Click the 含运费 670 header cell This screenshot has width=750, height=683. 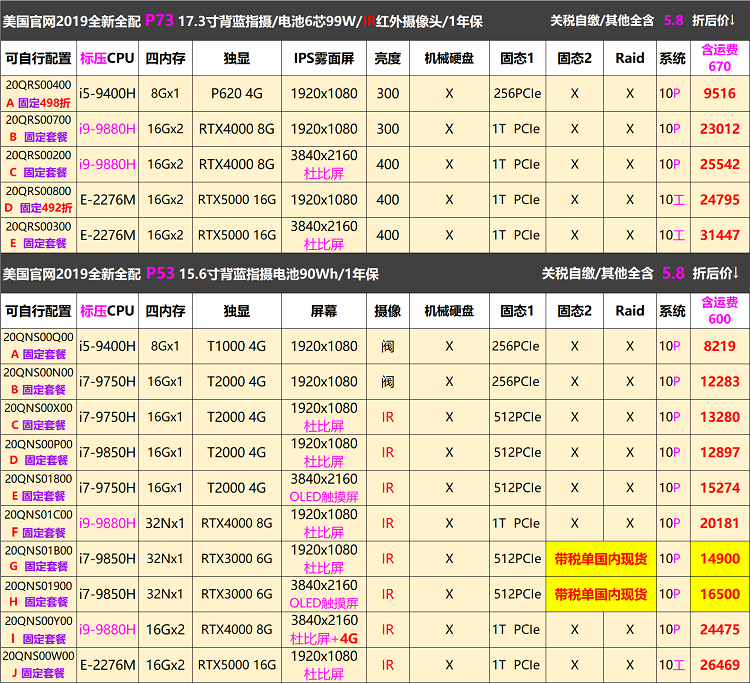click(719, 58)
